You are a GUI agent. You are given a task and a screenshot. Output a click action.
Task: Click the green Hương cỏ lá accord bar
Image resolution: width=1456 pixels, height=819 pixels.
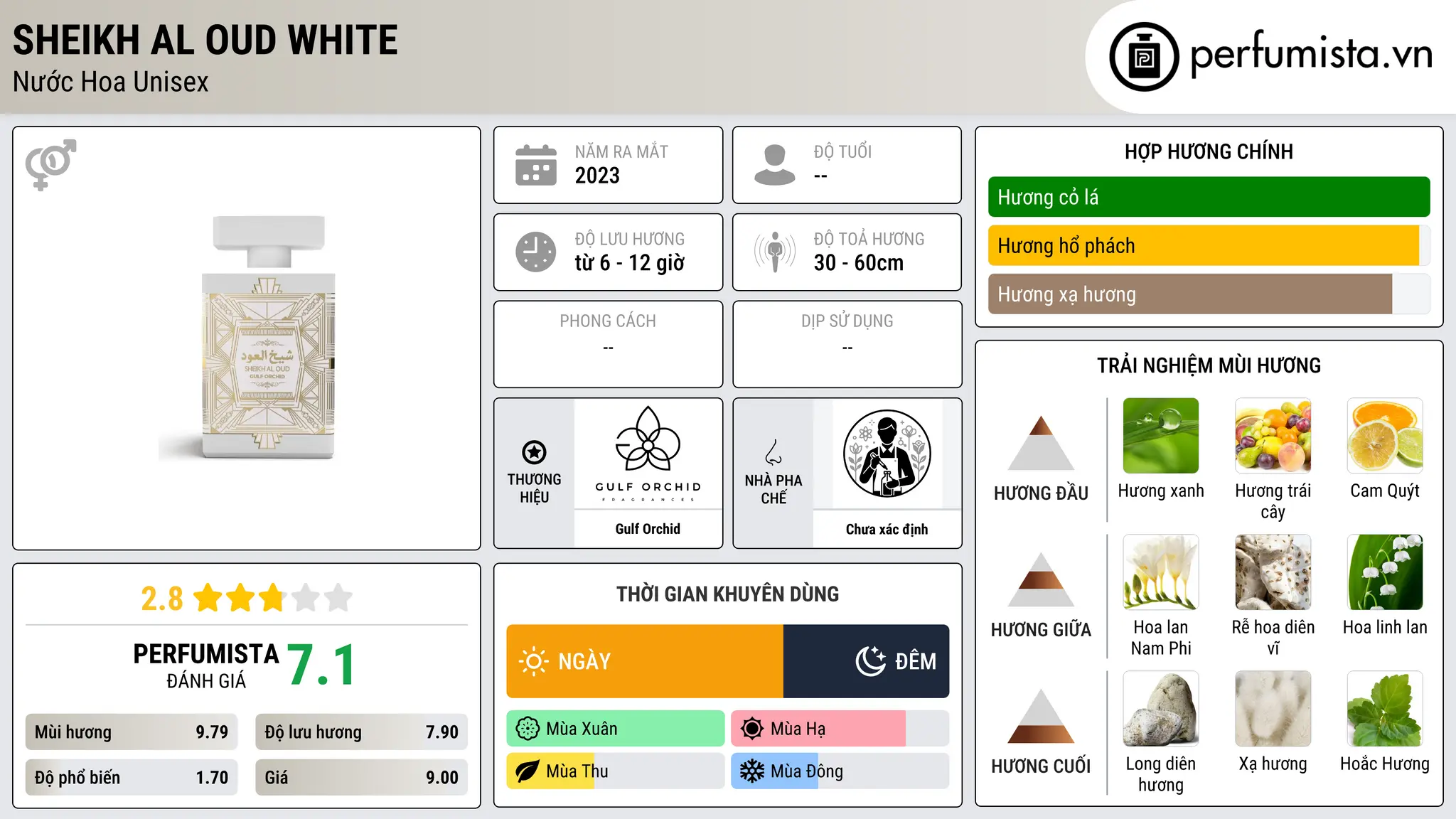pos(1209,197)
